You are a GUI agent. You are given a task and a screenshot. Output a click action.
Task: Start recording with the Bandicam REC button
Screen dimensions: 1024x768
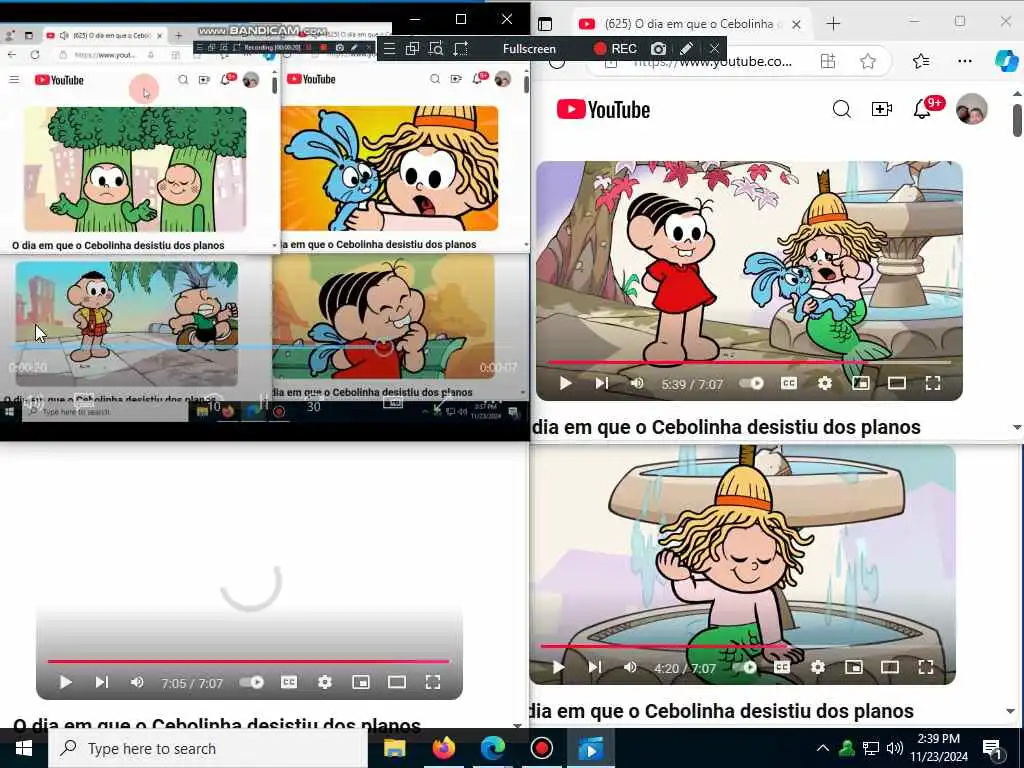(x=615, y=49)
